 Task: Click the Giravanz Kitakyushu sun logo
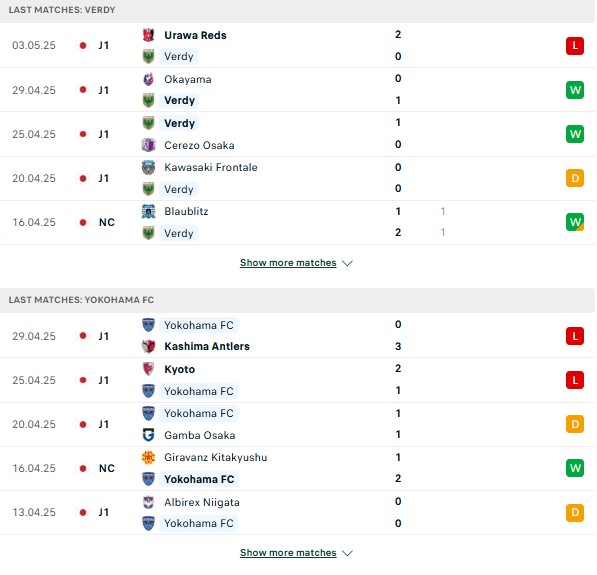click(148, 457)
